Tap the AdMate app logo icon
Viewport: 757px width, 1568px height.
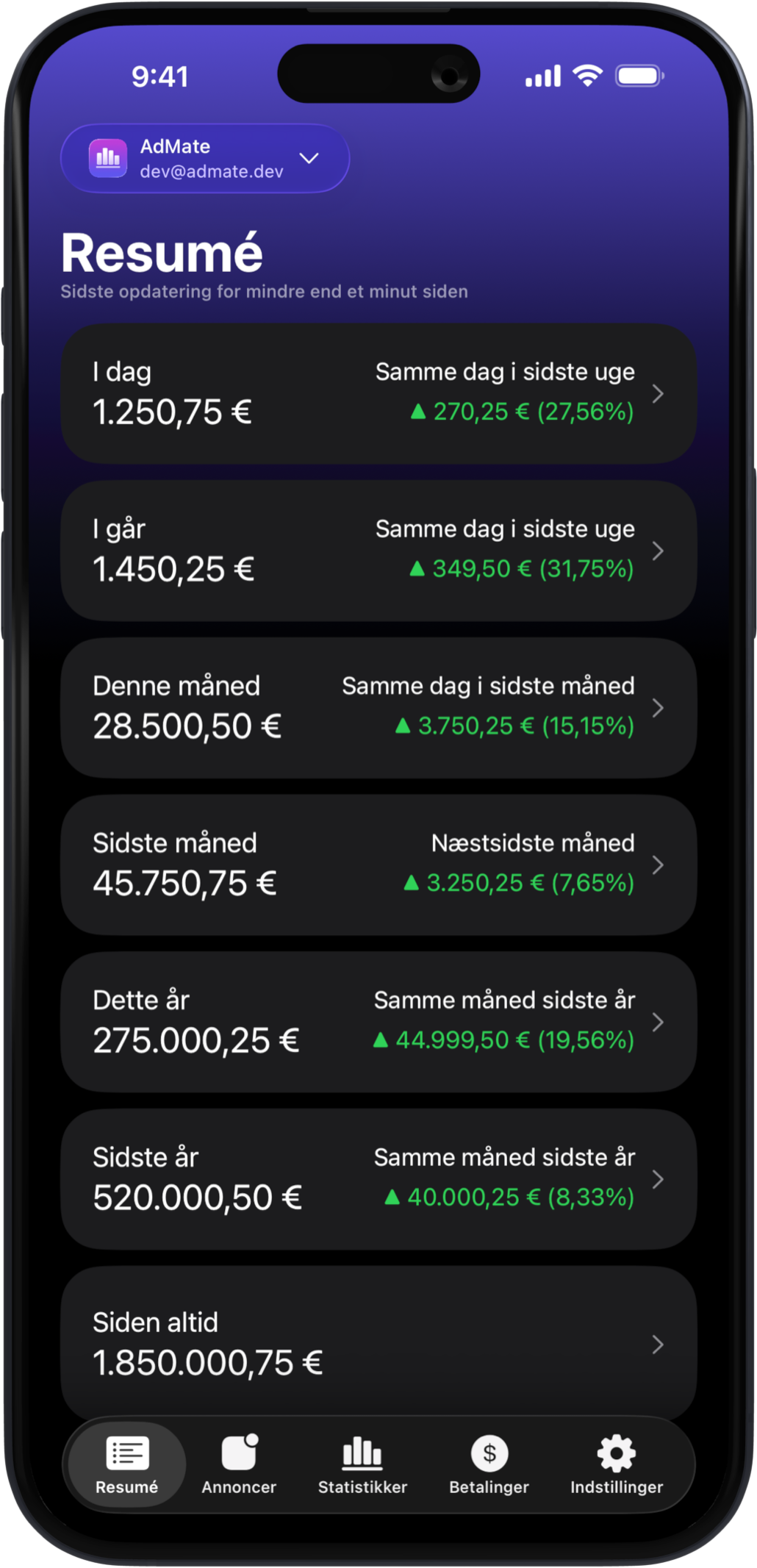point(108,158)
